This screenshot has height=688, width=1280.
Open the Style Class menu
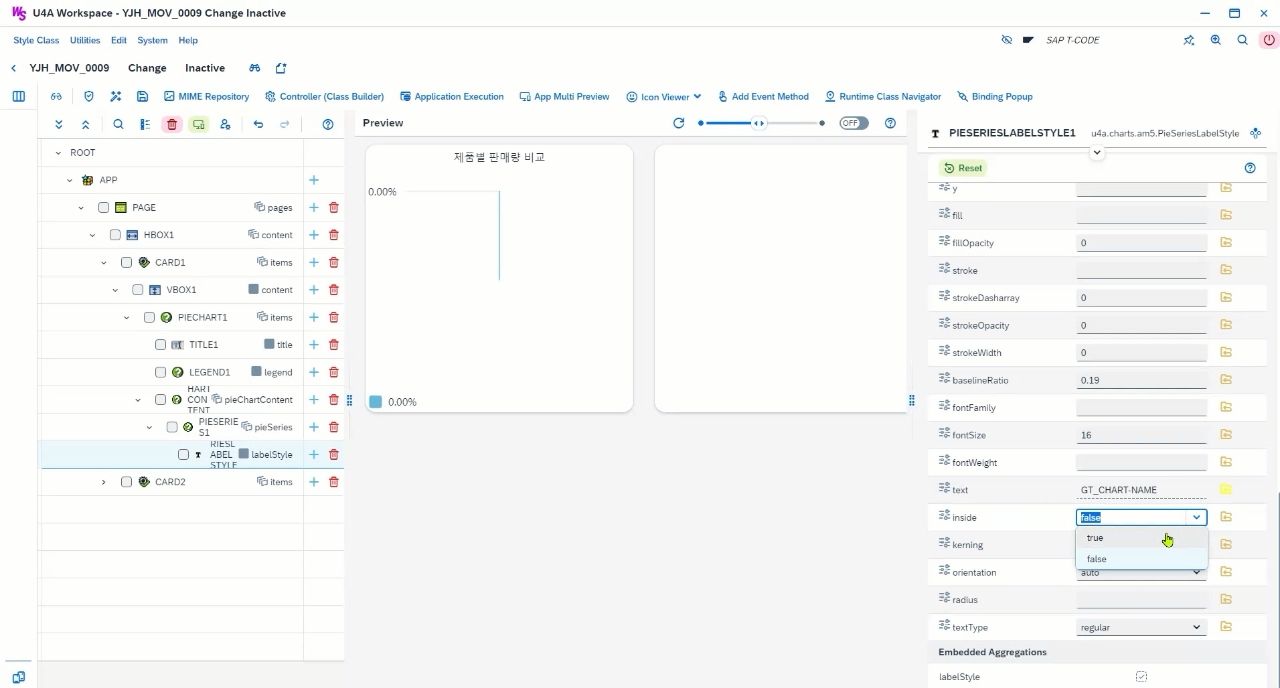tap(36, 40)
